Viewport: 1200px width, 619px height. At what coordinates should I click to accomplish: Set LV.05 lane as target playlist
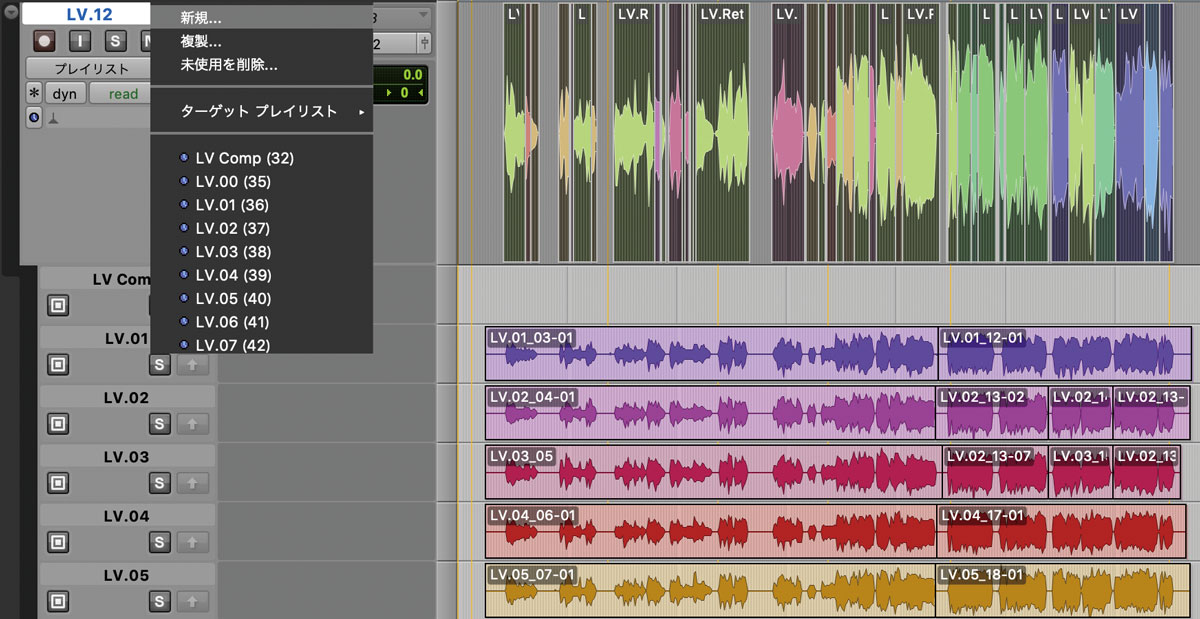click(58, 601)
